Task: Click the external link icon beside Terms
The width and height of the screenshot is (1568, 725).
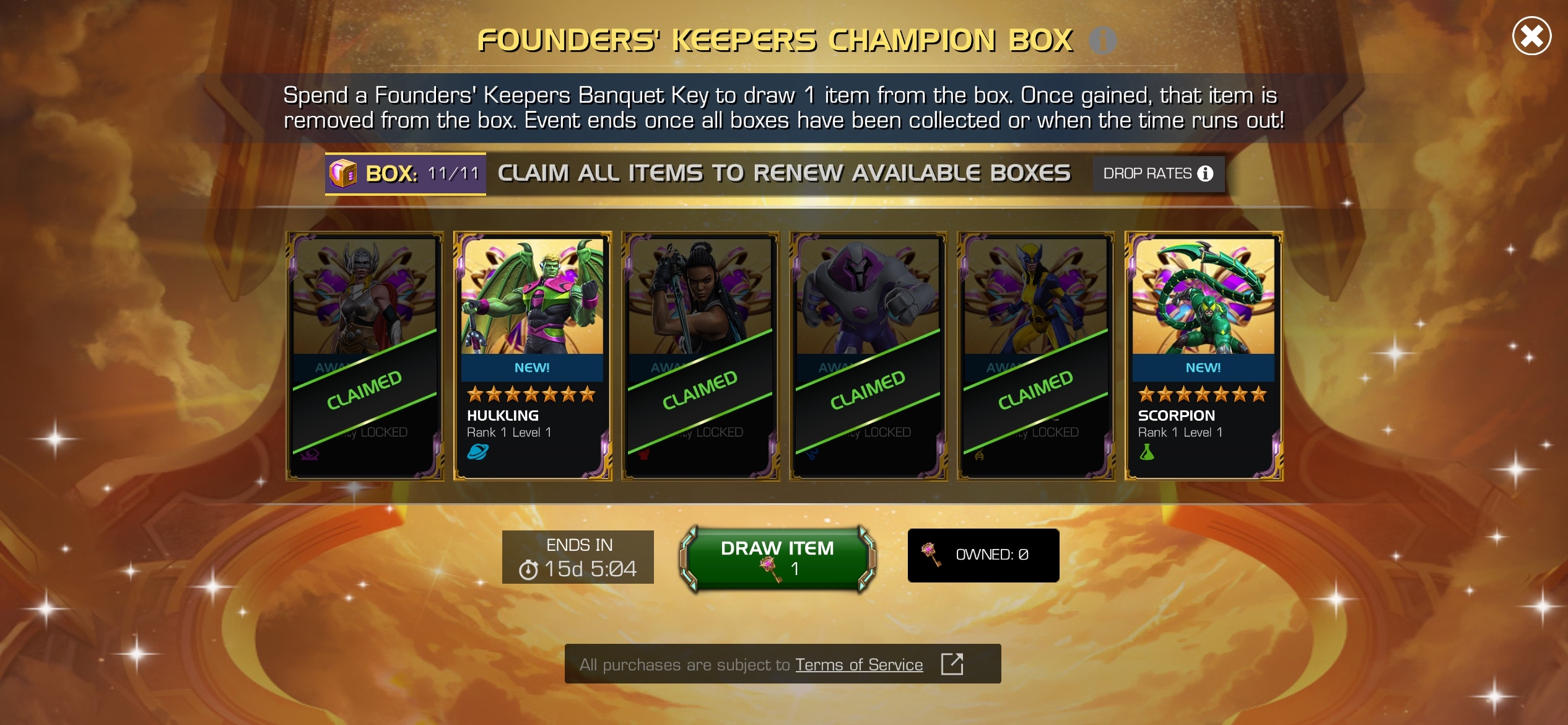Action: 952,664
